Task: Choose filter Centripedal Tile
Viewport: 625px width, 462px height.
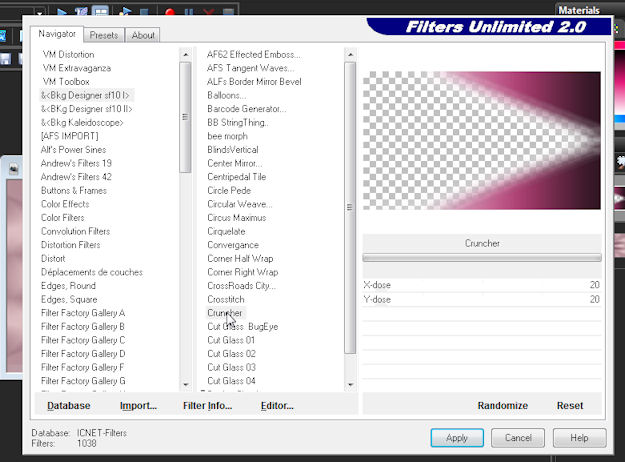Action: click(236, 177)
